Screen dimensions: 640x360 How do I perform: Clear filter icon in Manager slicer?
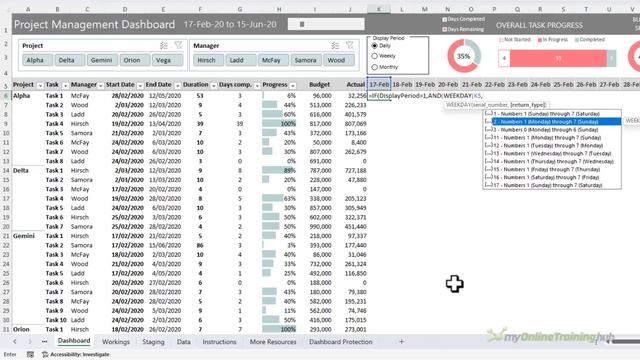pyautogui.click(x=350, y=45)
